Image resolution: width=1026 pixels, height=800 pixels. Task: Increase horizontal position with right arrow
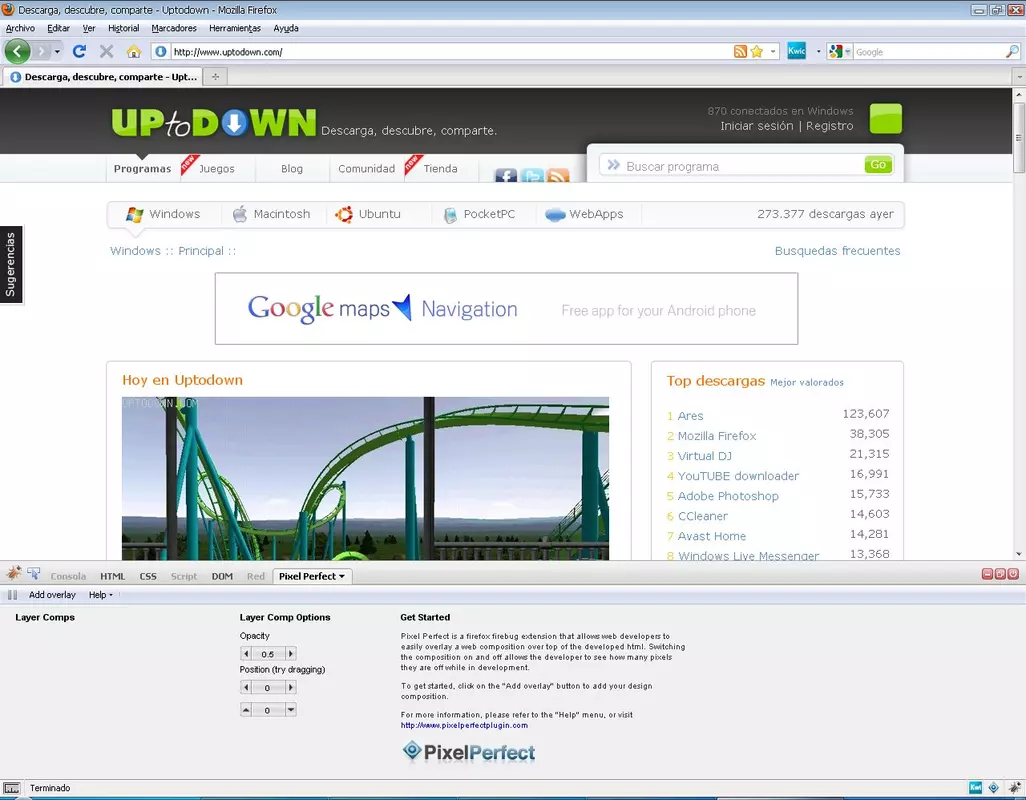[291, 687]
